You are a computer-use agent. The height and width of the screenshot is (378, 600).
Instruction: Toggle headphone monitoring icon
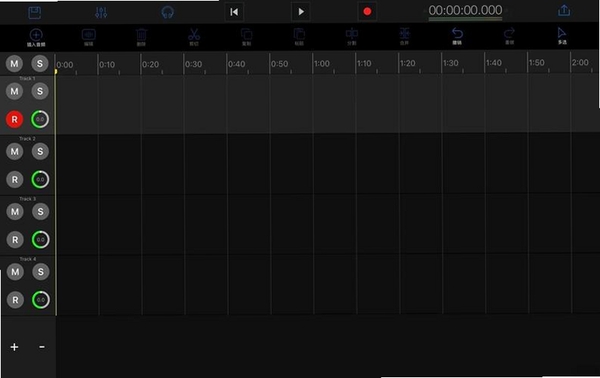click(x=168, y=13)
